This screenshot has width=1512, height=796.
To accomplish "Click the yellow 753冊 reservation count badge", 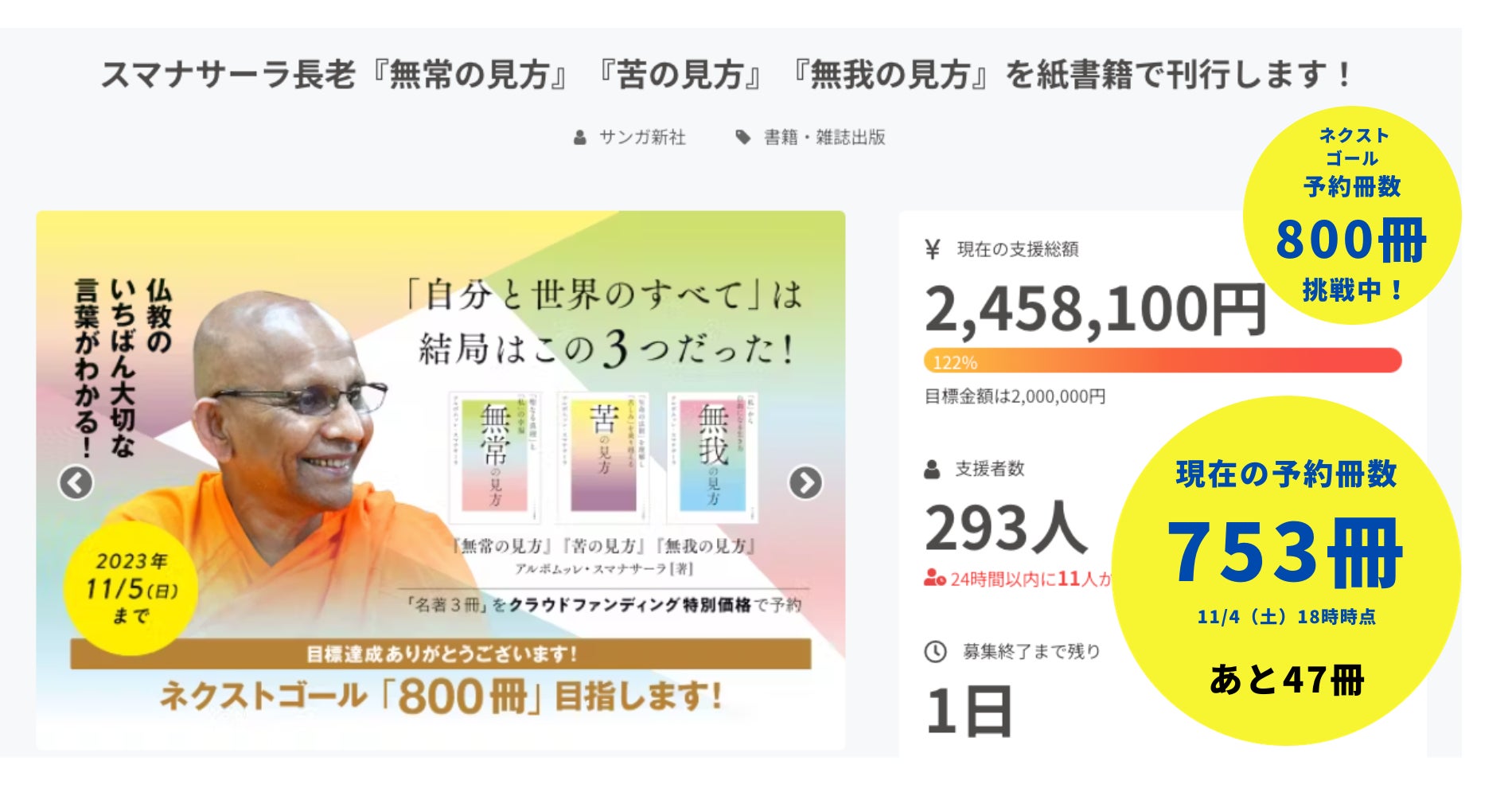I will coord(1285,570).
